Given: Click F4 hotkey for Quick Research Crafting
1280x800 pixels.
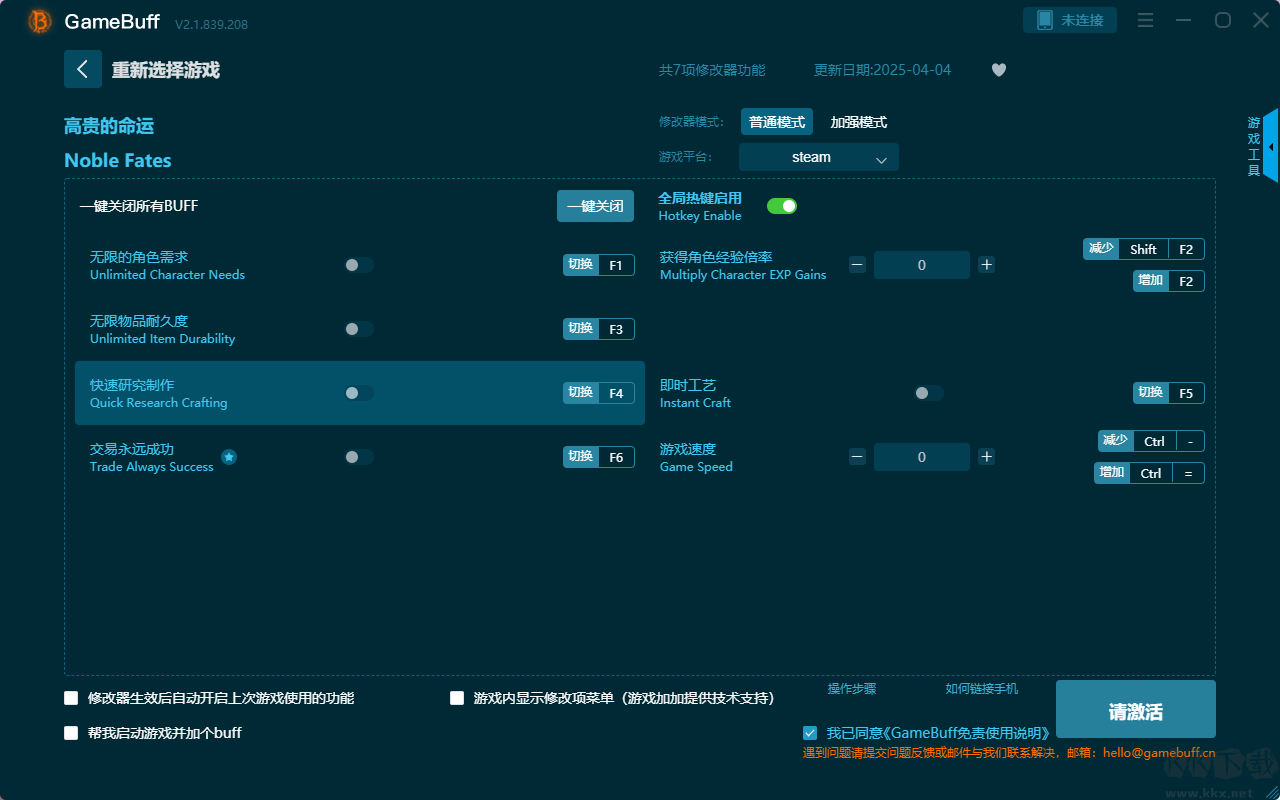Looking at the screenshot, I should pos(599,393).
